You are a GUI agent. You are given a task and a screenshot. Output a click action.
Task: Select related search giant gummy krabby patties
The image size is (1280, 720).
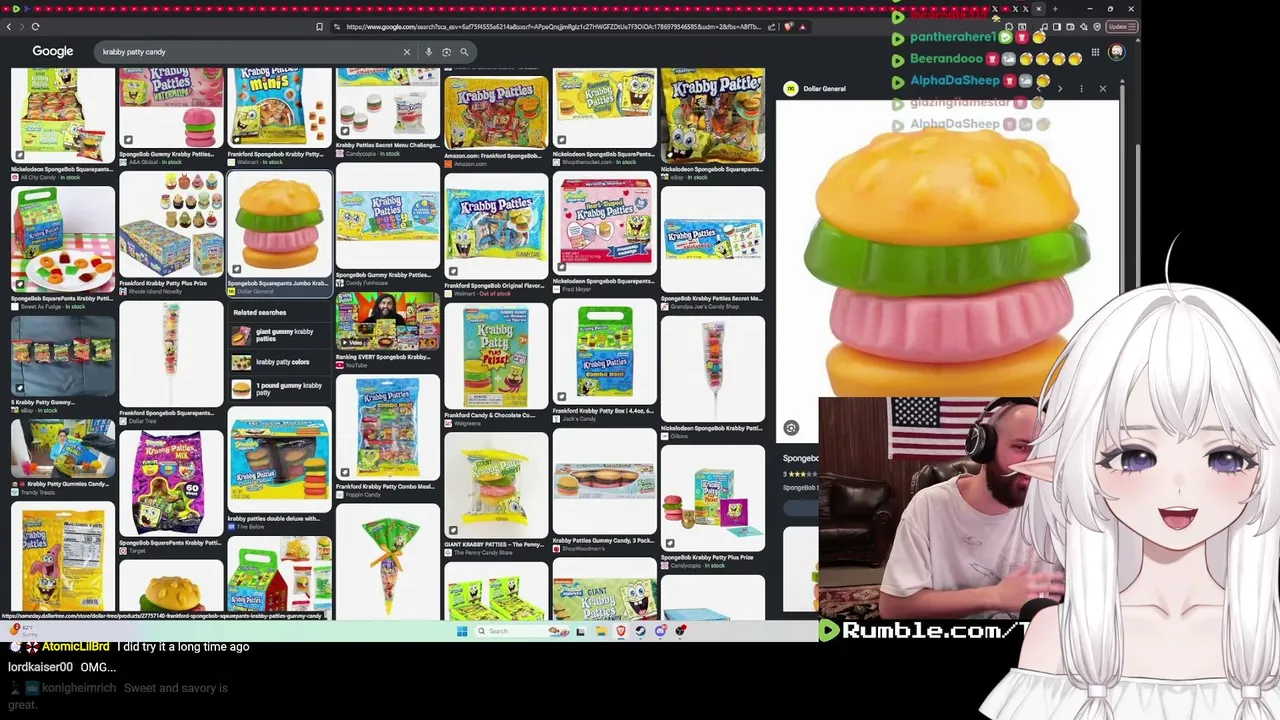tap(279, 335)
